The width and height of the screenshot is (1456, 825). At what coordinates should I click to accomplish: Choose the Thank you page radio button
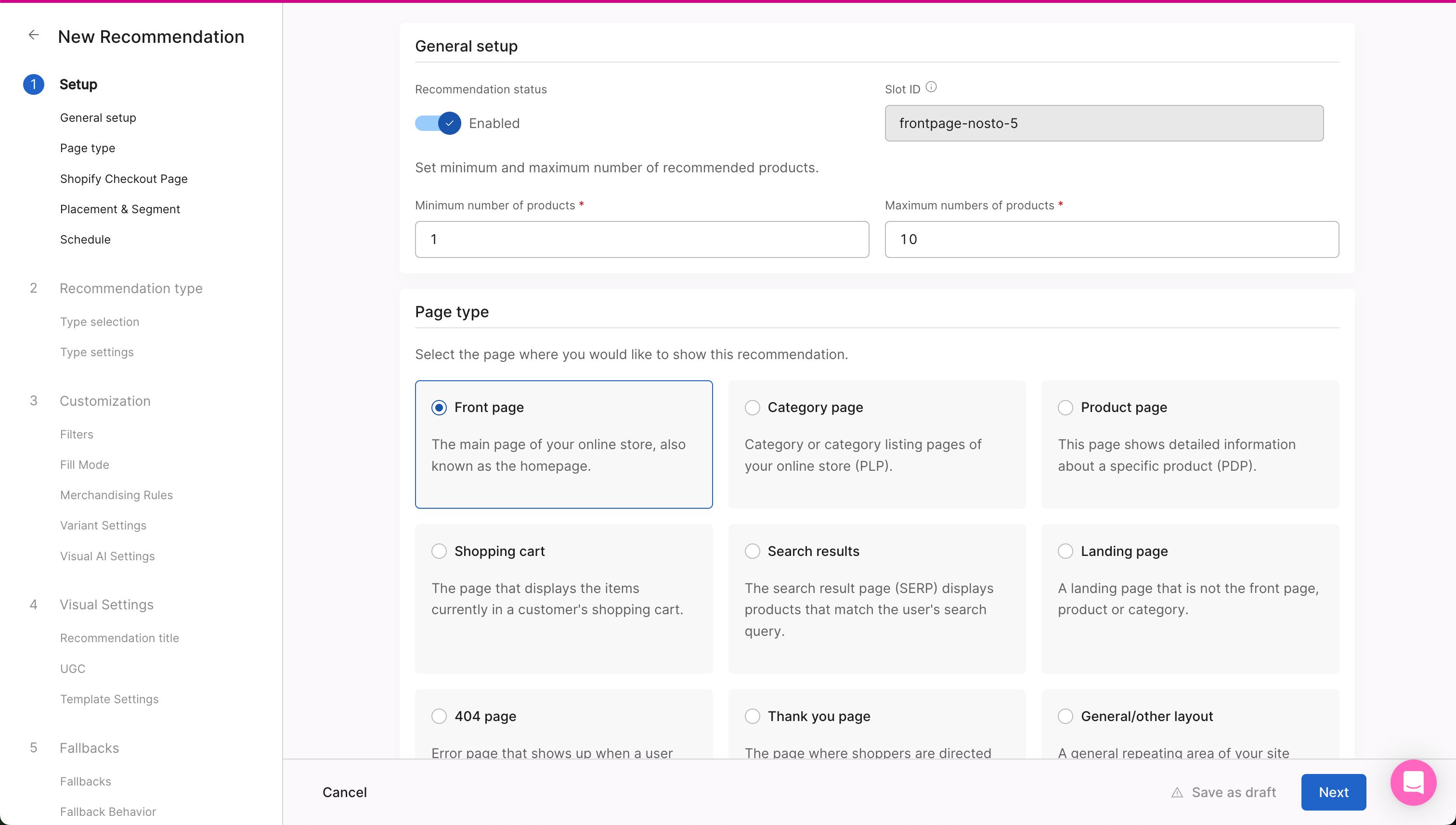(x=752, y=716)
